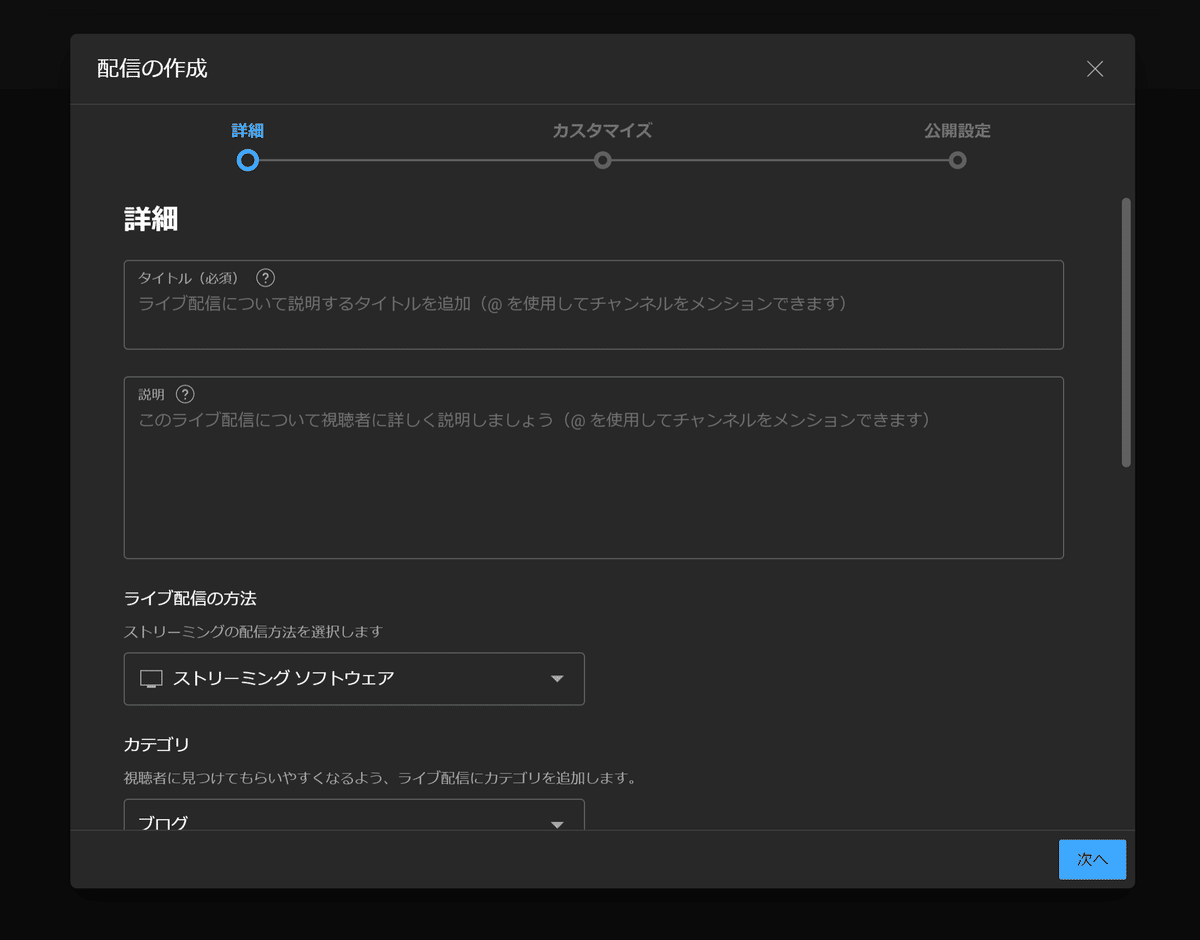Click the 公開設定 step label
This screenshot has width=1200, height=940.
[x=957, y=131]
